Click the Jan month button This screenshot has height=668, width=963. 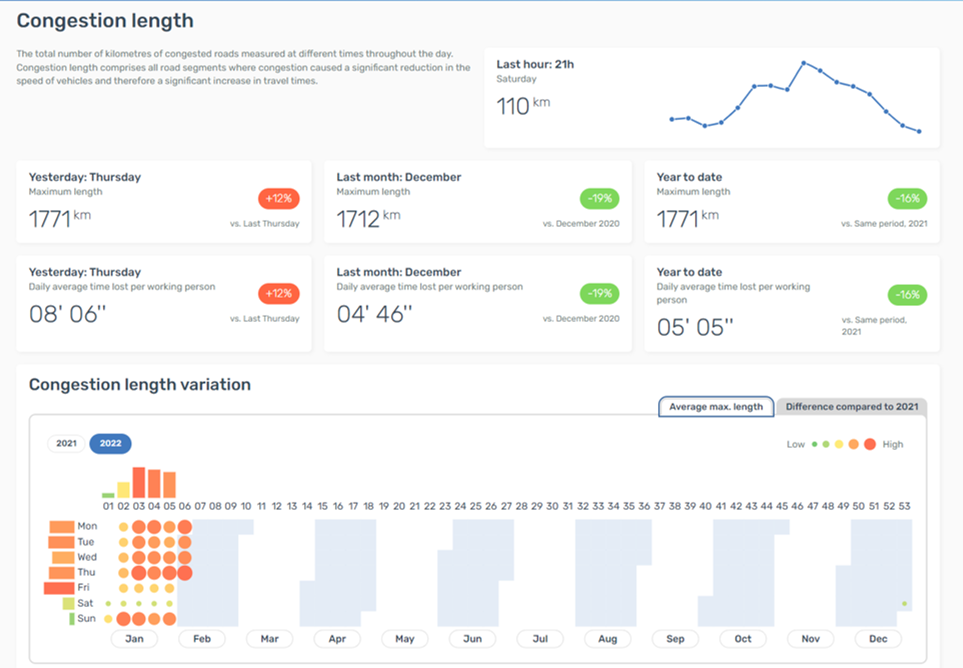click(133, 638)
